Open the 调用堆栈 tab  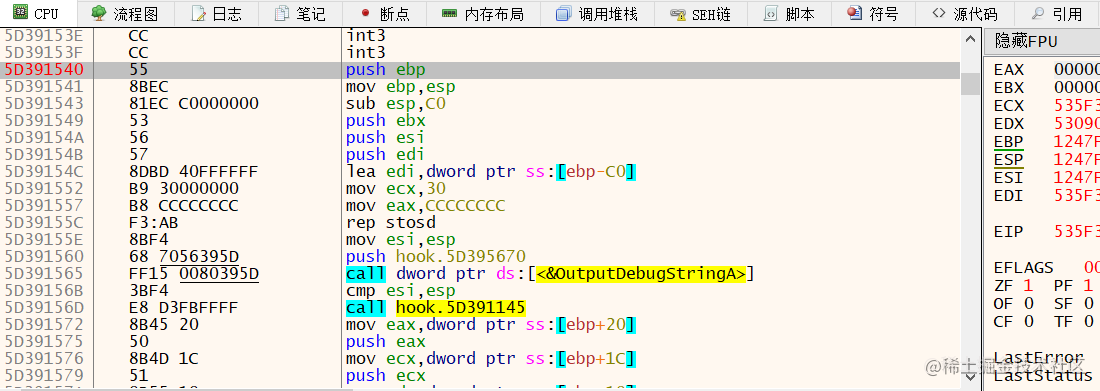(596, 13)
